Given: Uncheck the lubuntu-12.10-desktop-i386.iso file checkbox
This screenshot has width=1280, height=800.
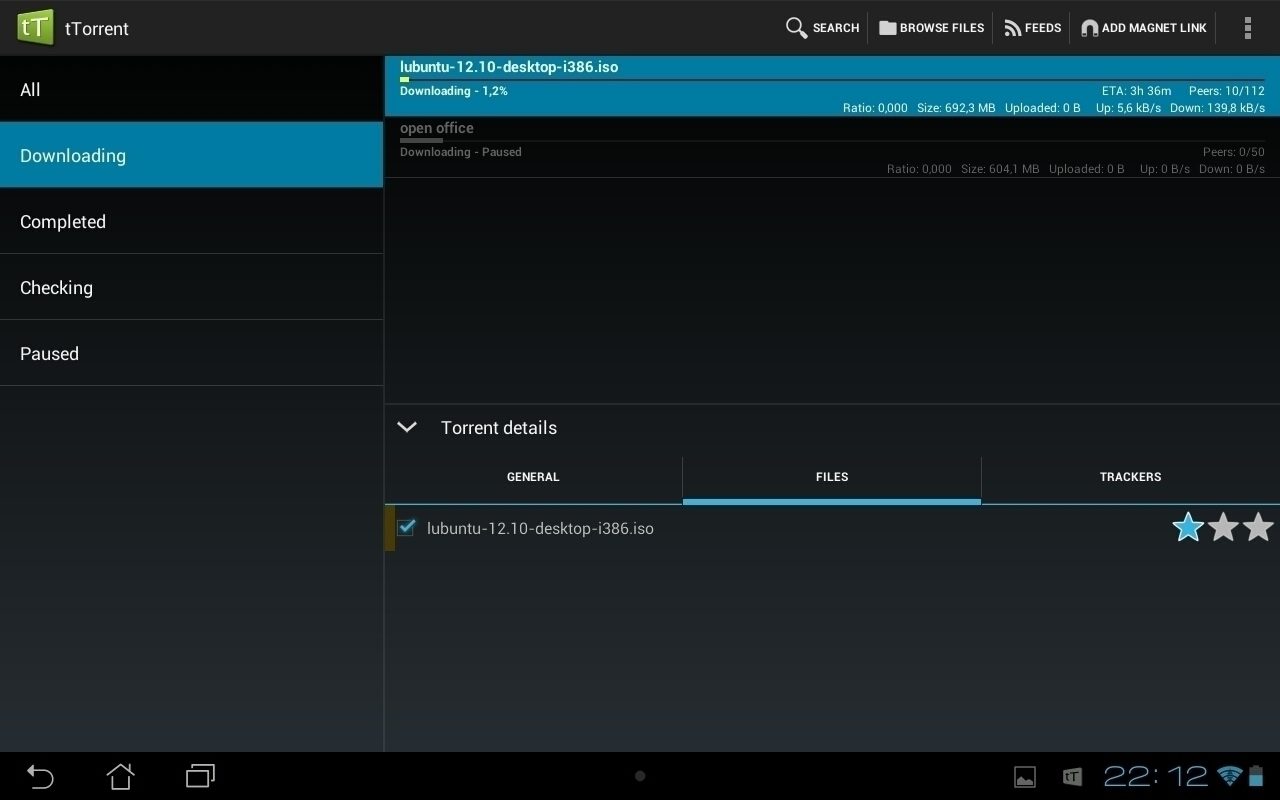Looking at the screenshot, I should 406,527.
